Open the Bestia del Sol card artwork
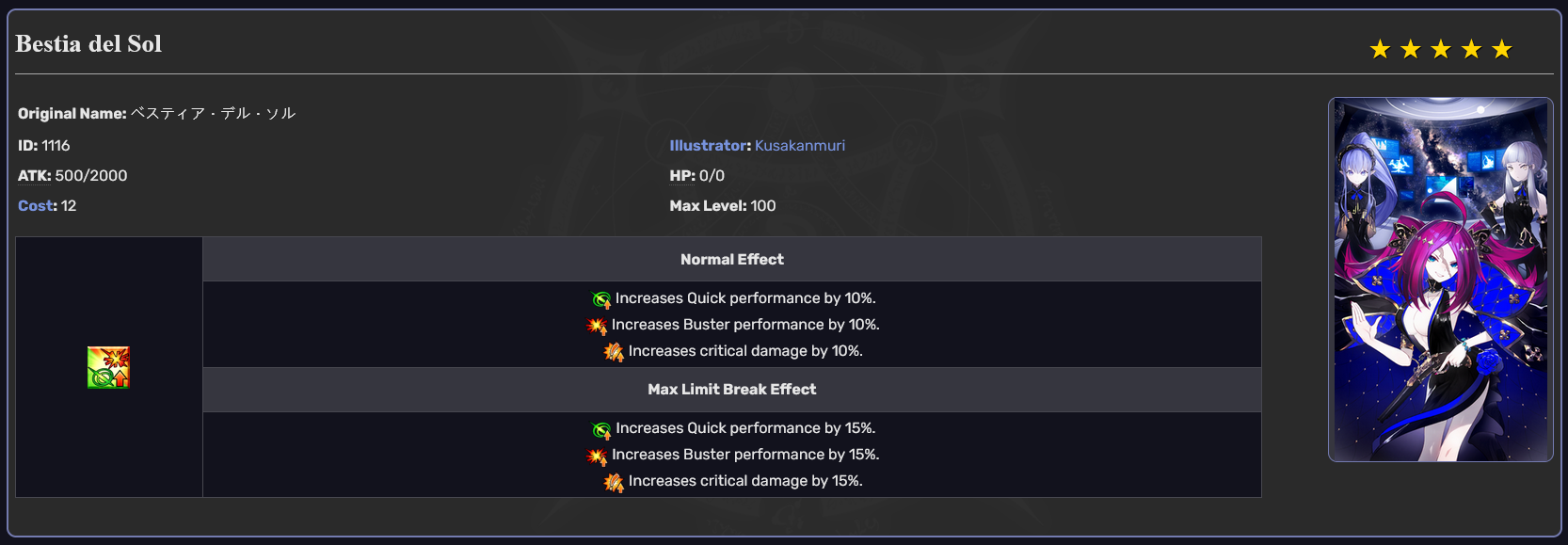This screenshot has width=1568, height=545. pos(1441,280)
